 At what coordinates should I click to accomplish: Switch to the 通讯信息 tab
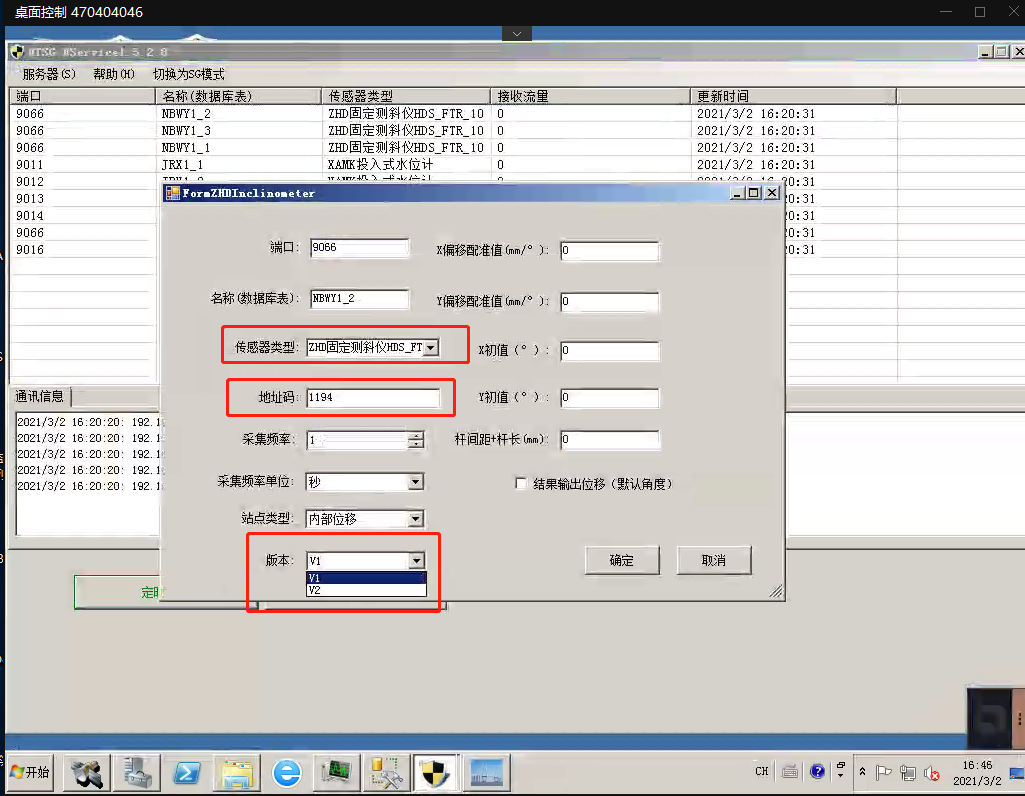[40, 396]
